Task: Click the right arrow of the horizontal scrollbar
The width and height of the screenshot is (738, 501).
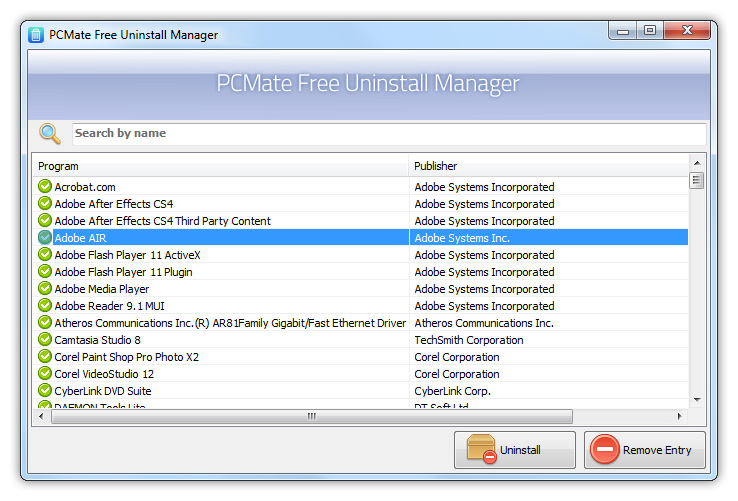Action: (x=679, y=416)
